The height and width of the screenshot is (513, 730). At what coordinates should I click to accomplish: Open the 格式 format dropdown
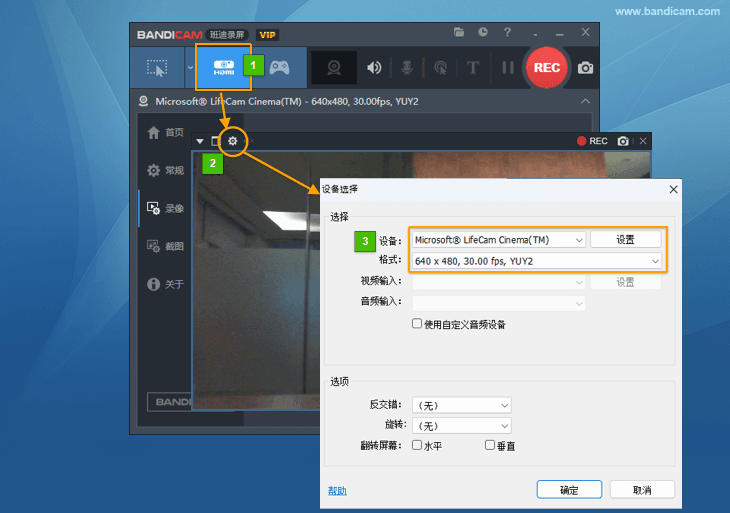536,261
